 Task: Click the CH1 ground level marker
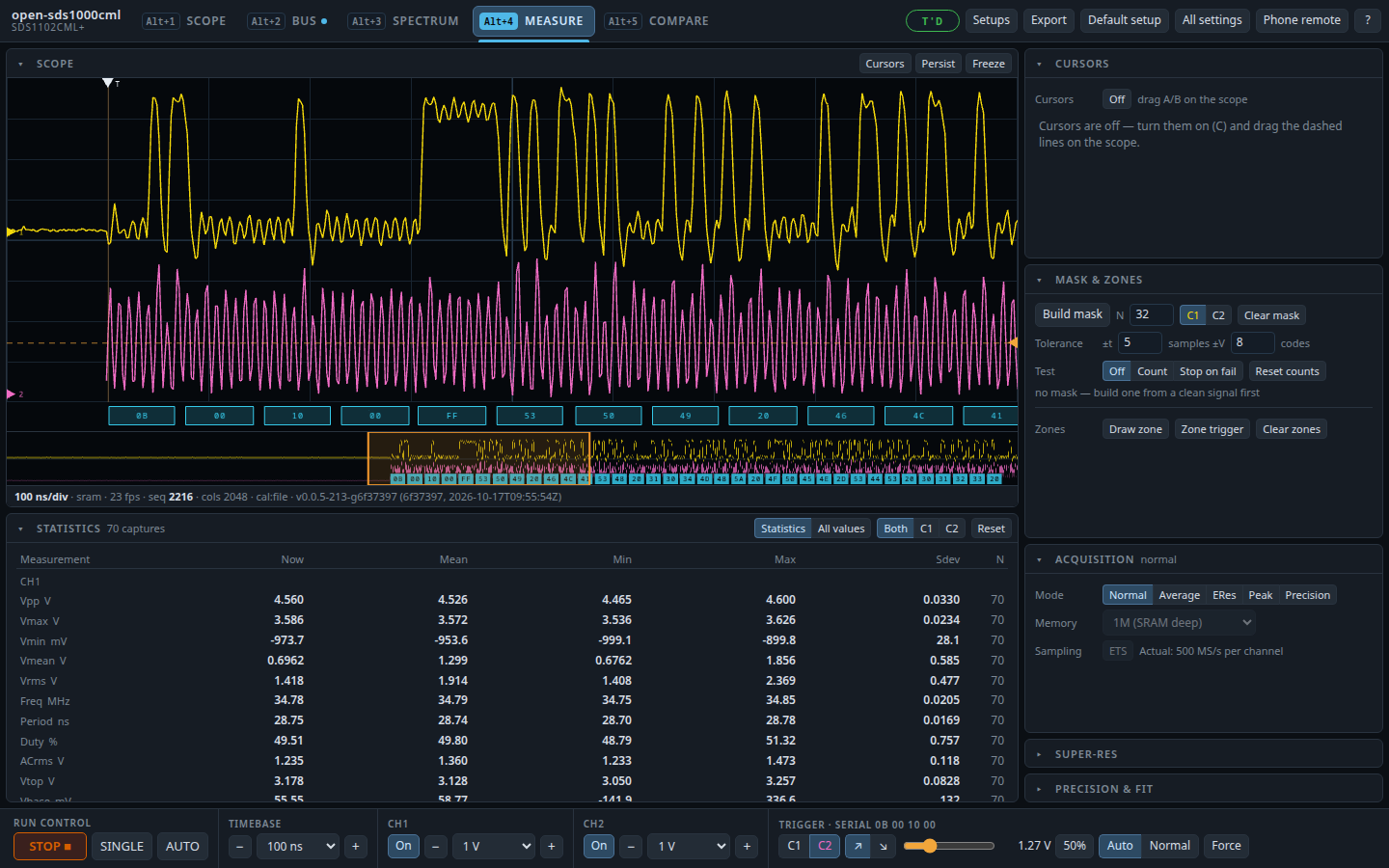pyautogui.click(x=12, y=231)
